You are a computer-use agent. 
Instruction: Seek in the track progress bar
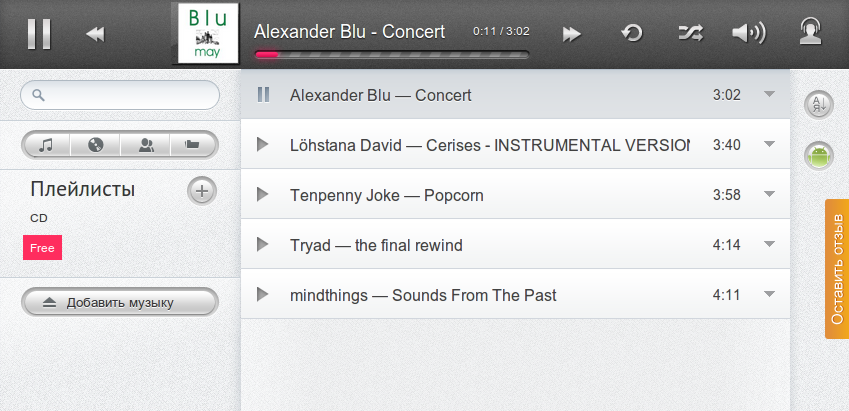pos(392,55)
